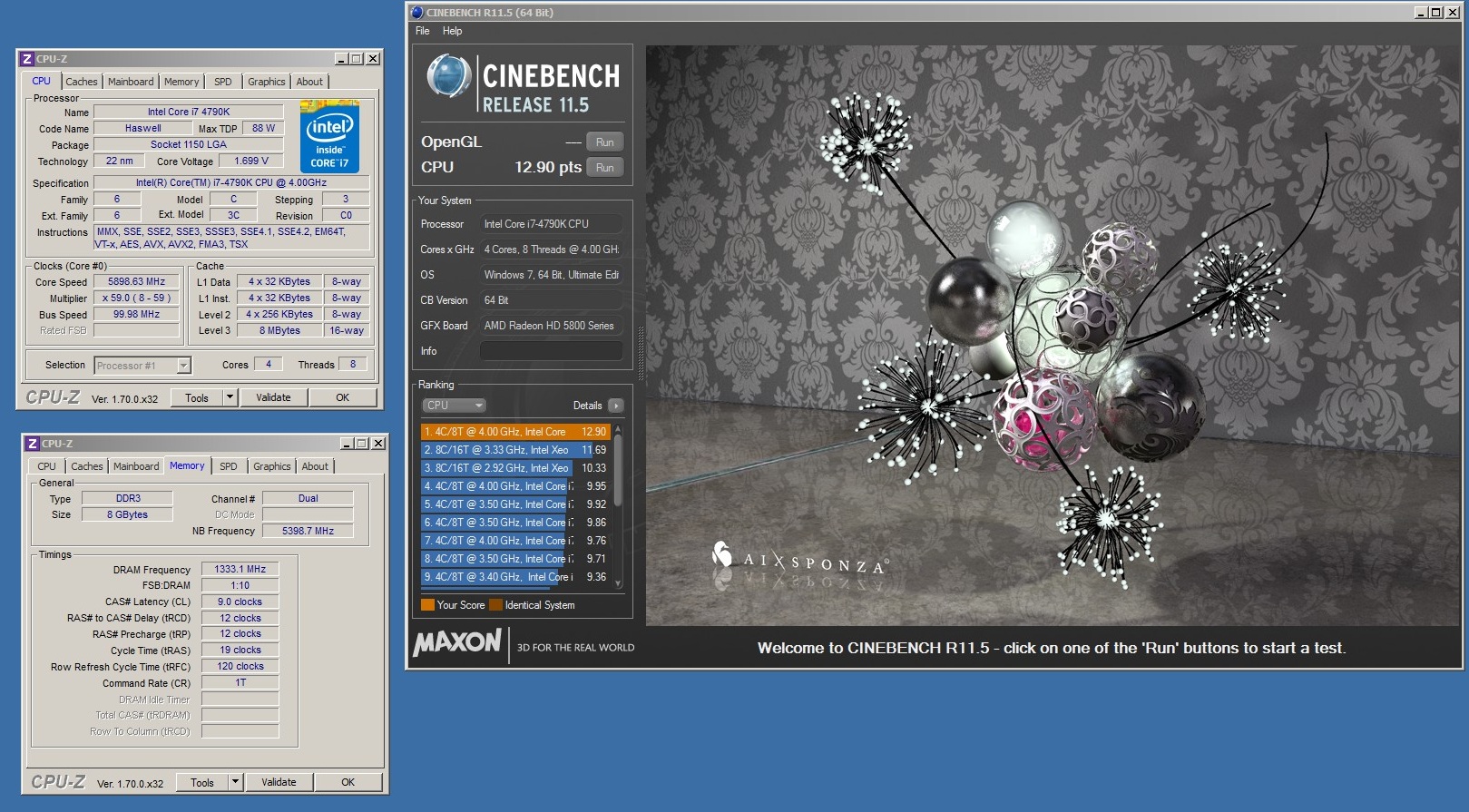1469x812 pixels.
Task: Select ranking row 1 with score 12.90
Action: pyautogui.click(x=515, y=432)
